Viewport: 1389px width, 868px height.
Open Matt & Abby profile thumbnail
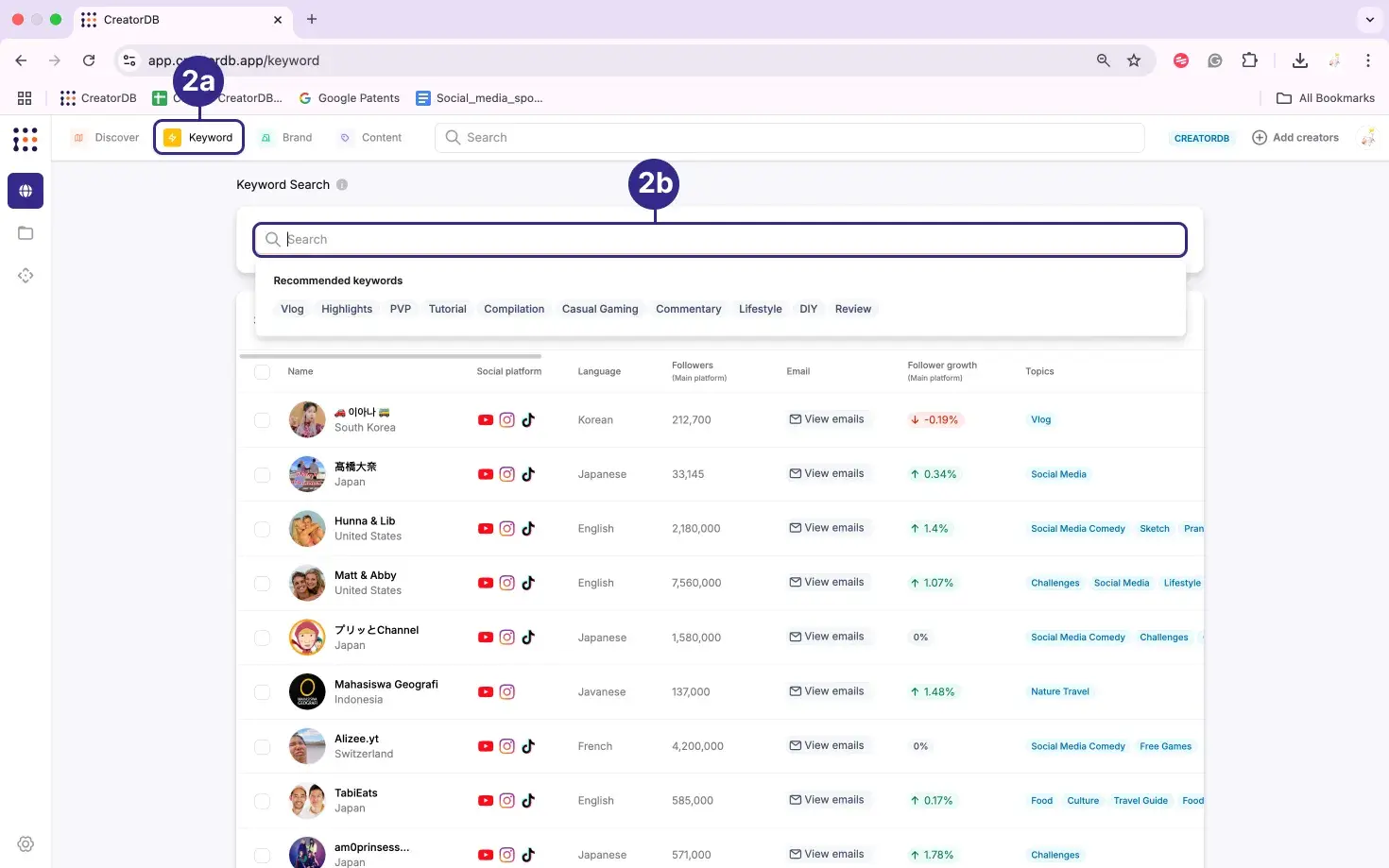coord(307,584)
